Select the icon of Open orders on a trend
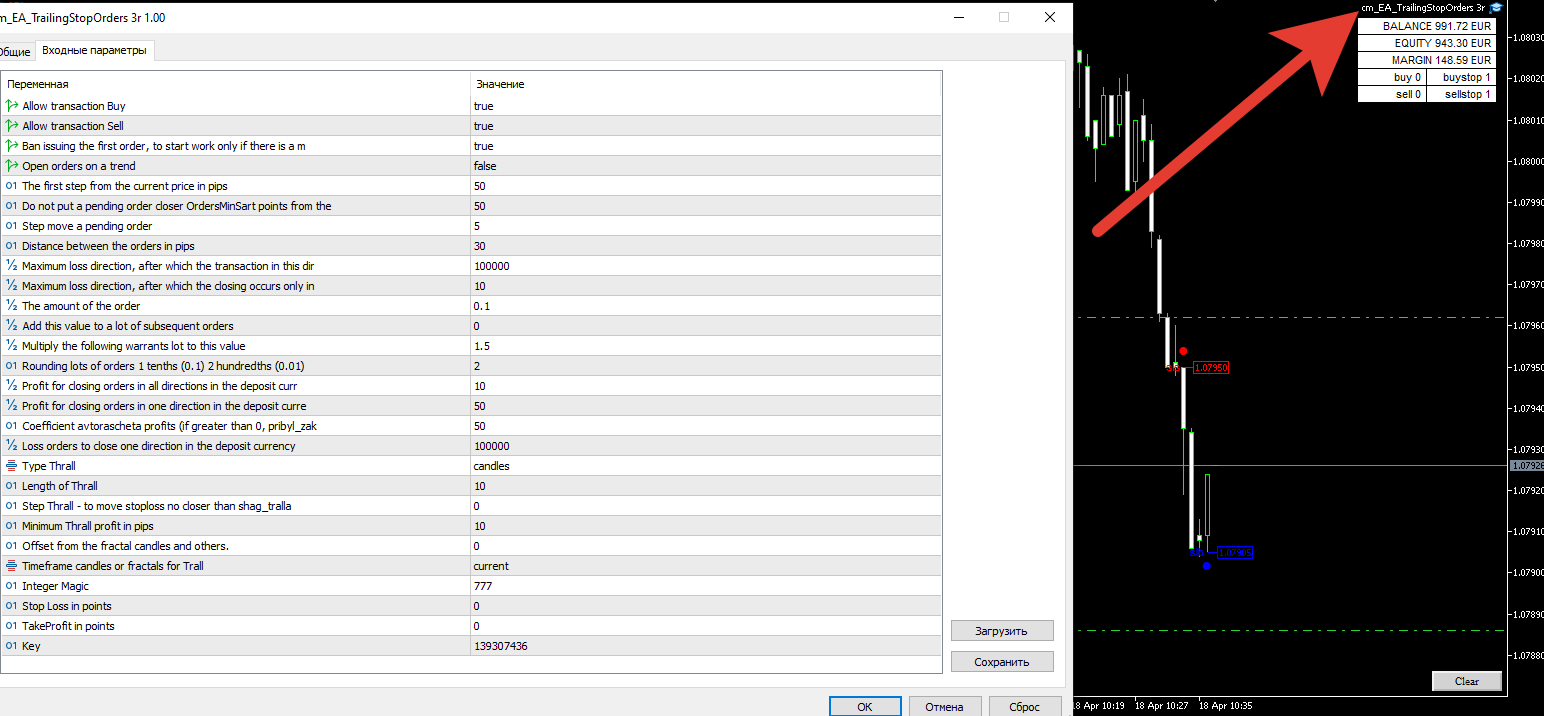Screen dimensions: 1544x716 (12, 166)
